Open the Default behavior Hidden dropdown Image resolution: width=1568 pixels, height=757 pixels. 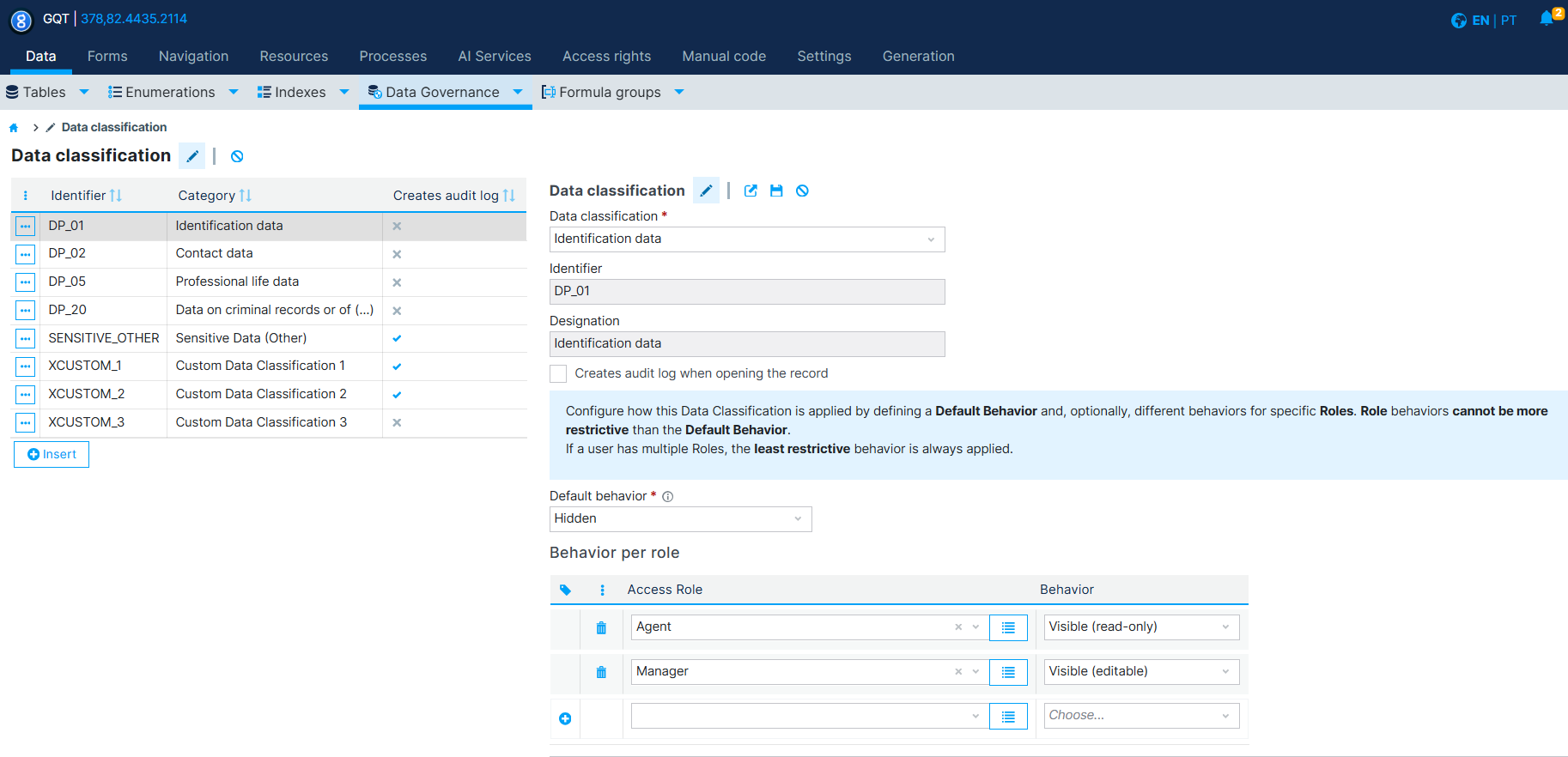680,519
